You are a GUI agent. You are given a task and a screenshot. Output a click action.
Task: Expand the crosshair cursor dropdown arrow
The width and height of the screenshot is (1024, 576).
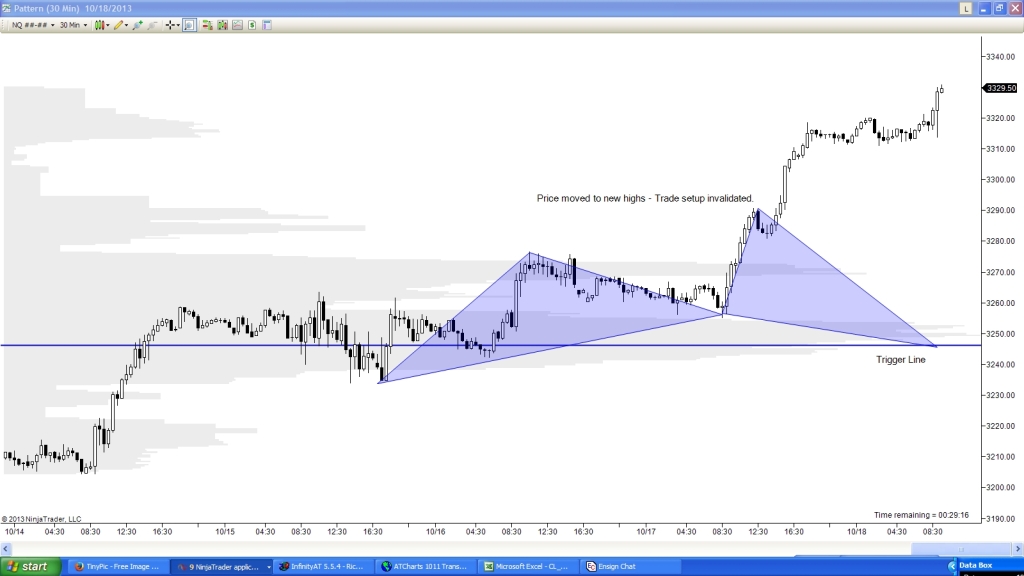(178, 25)
